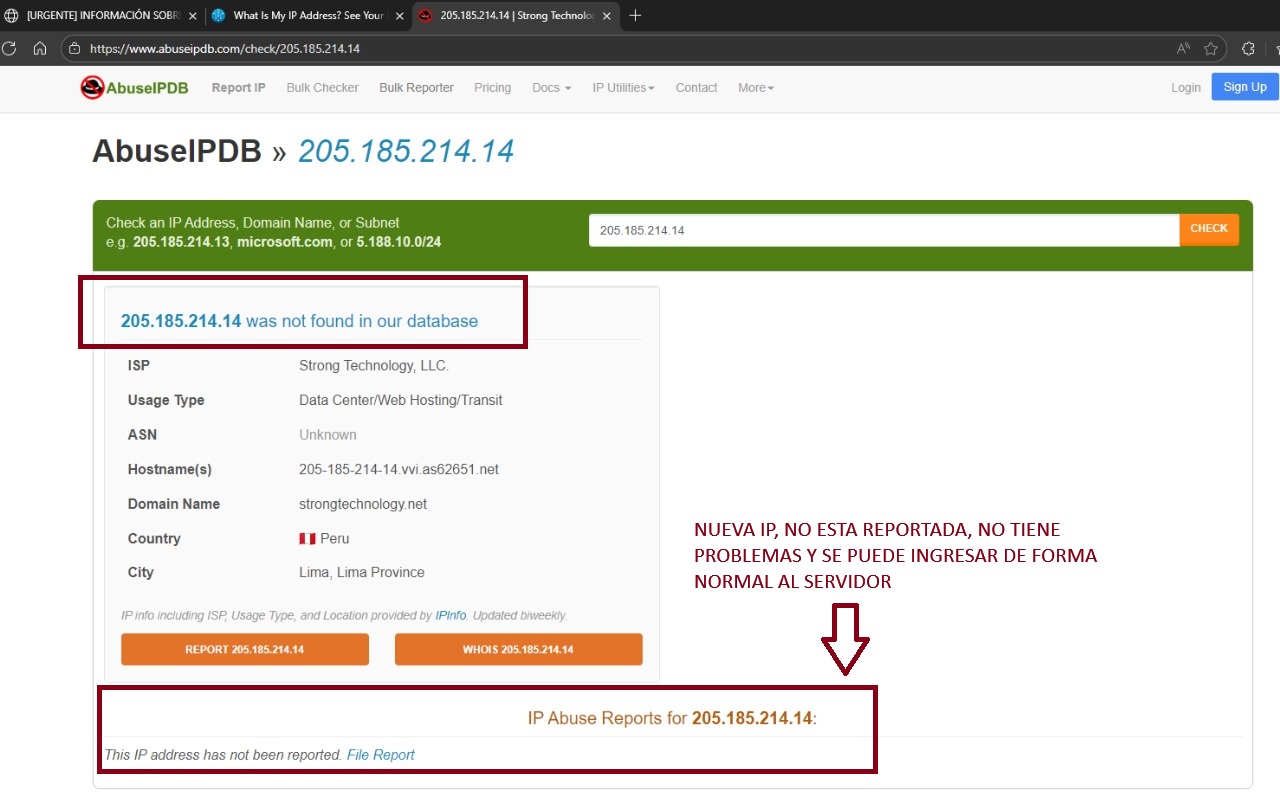This screenshot has width=1280, height=796.
Task: Click the orange CHECK button
Action: [x=1209, y=229]
